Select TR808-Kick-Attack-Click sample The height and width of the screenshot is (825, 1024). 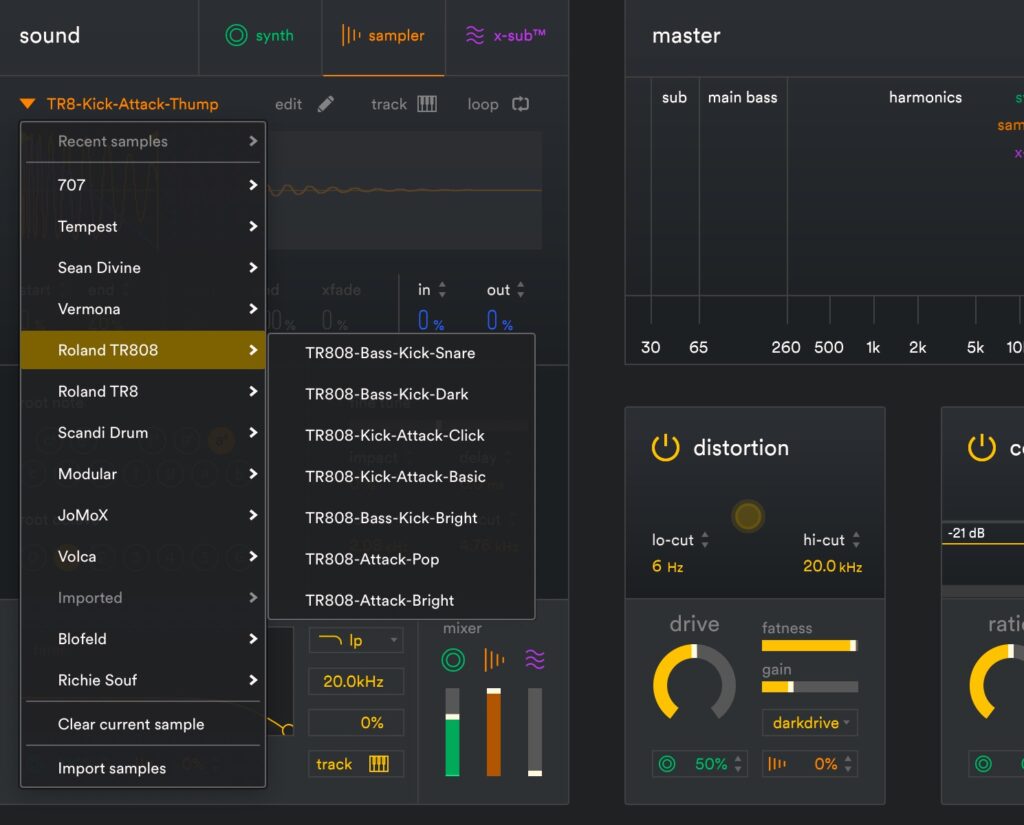395,436
